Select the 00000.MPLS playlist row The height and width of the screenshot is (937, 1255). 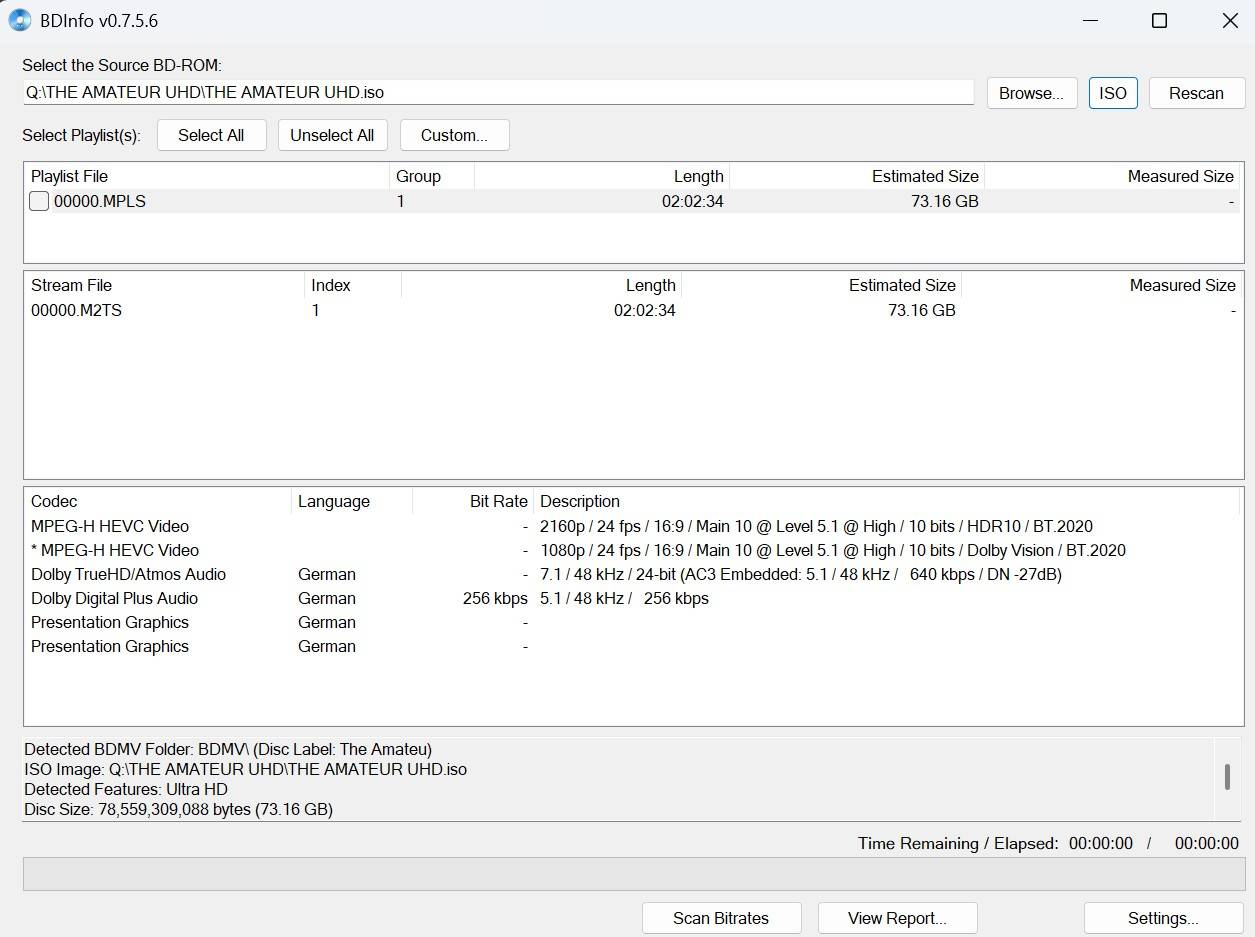point(632,201)
